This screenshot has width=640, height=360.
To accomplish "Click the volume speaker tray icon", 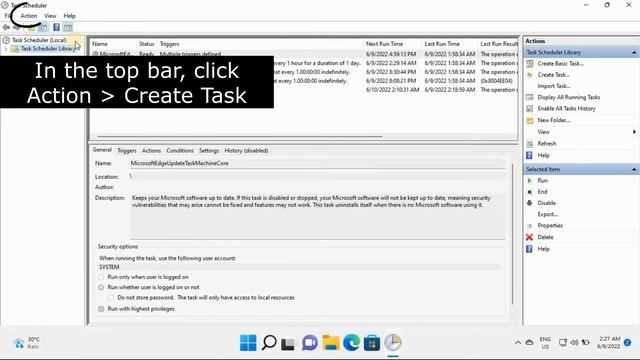I will point(574,342).
